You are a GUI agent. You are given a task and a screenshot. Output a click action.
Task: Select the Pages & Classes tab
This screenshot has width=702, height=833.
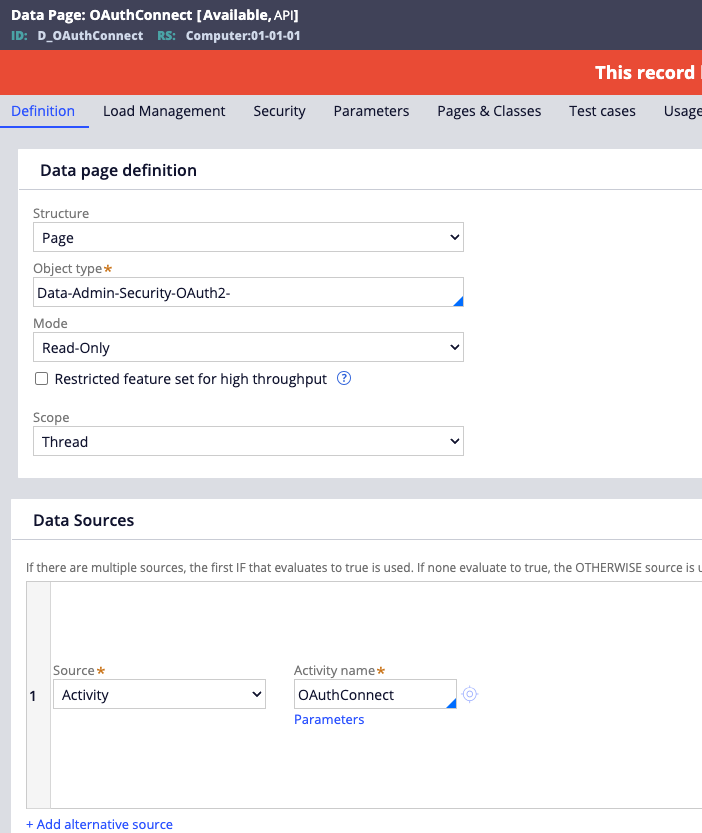pyautogui.click(x=489, y=111)
